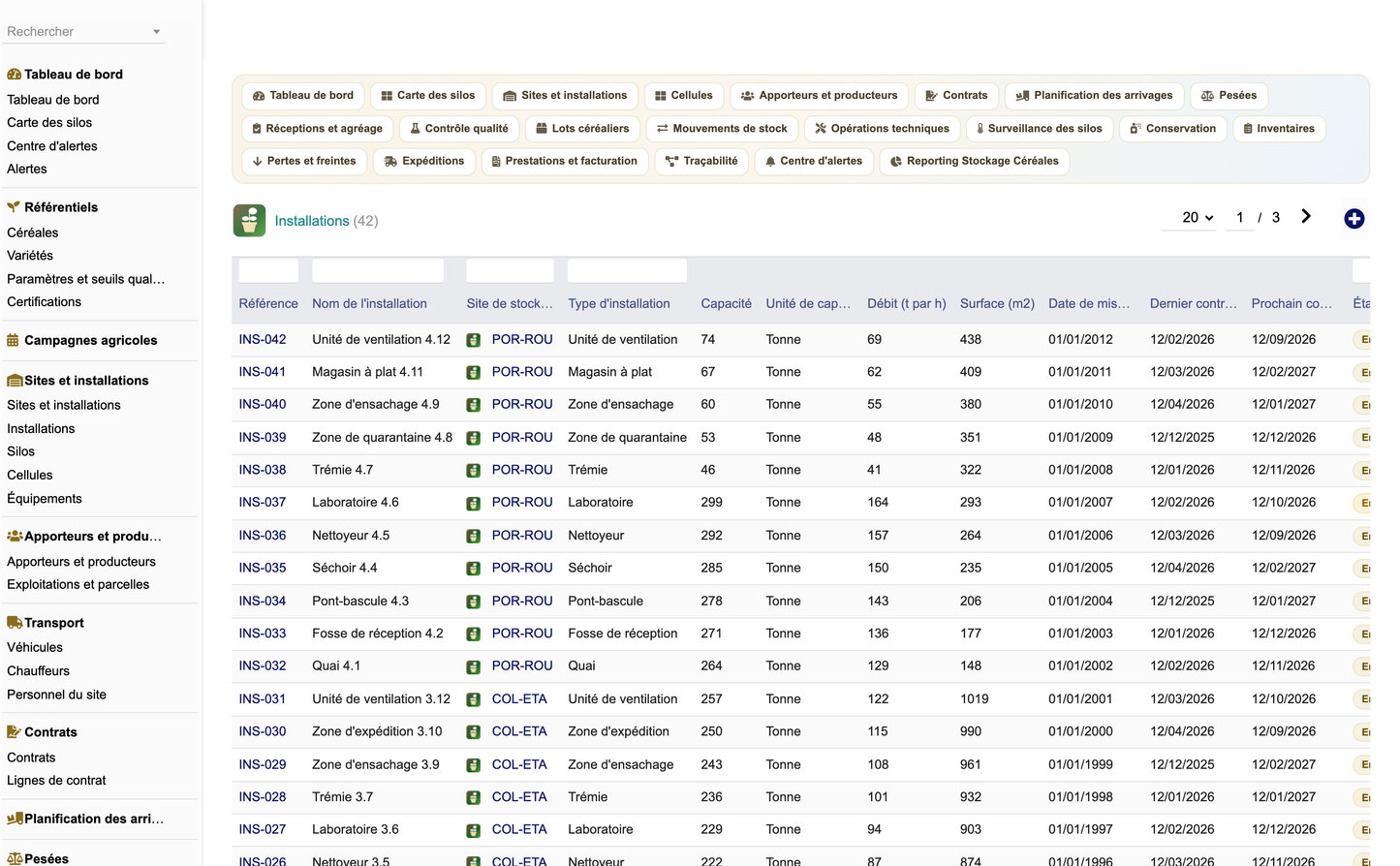Viewport: 1400px width, 866px height.
Task: Click the Séchoir 4.4 name cell
Action: pos(345,569)
